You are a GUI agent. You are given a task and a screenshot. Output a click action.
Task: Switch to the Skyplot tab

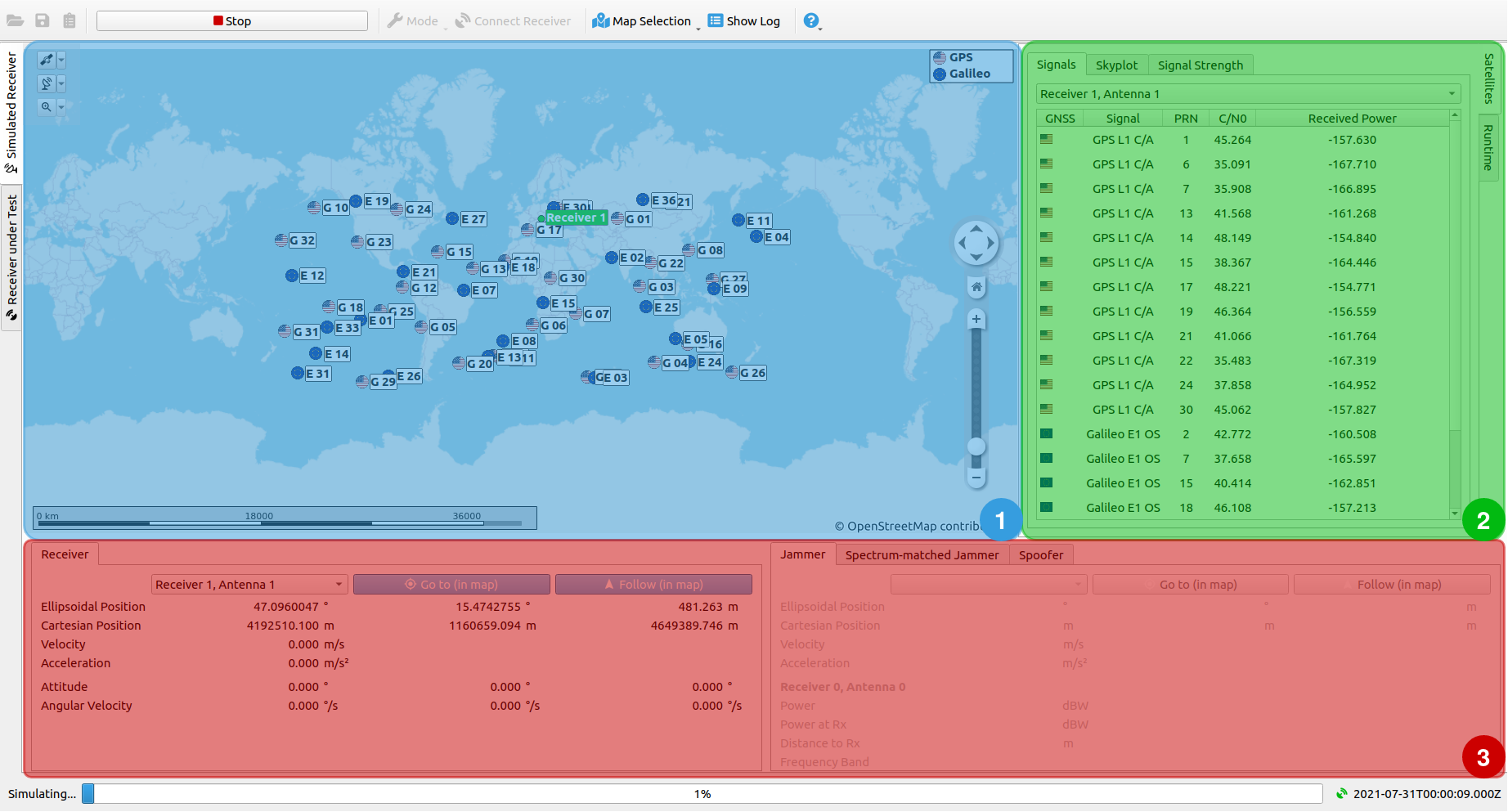coord(1116,65)
